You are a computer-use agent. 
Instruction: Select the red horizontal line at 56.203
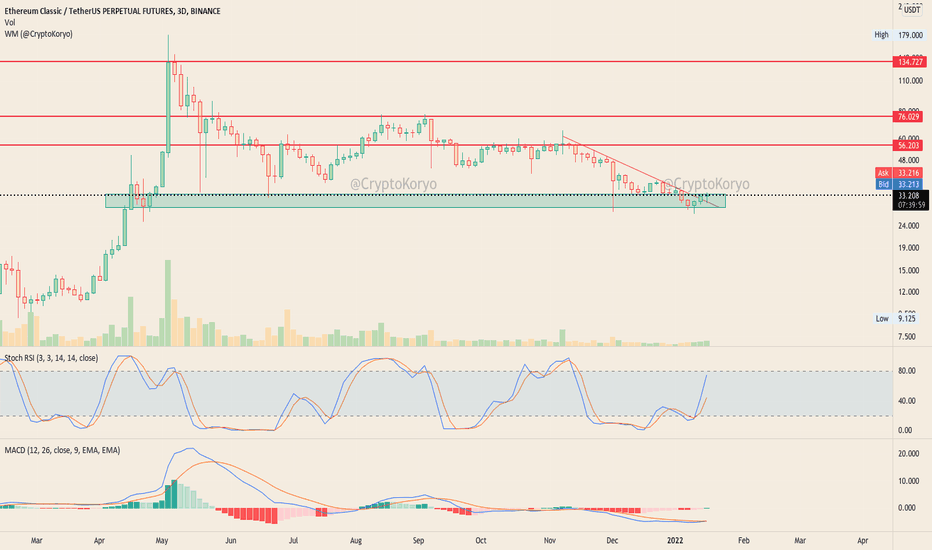point(446,144)
